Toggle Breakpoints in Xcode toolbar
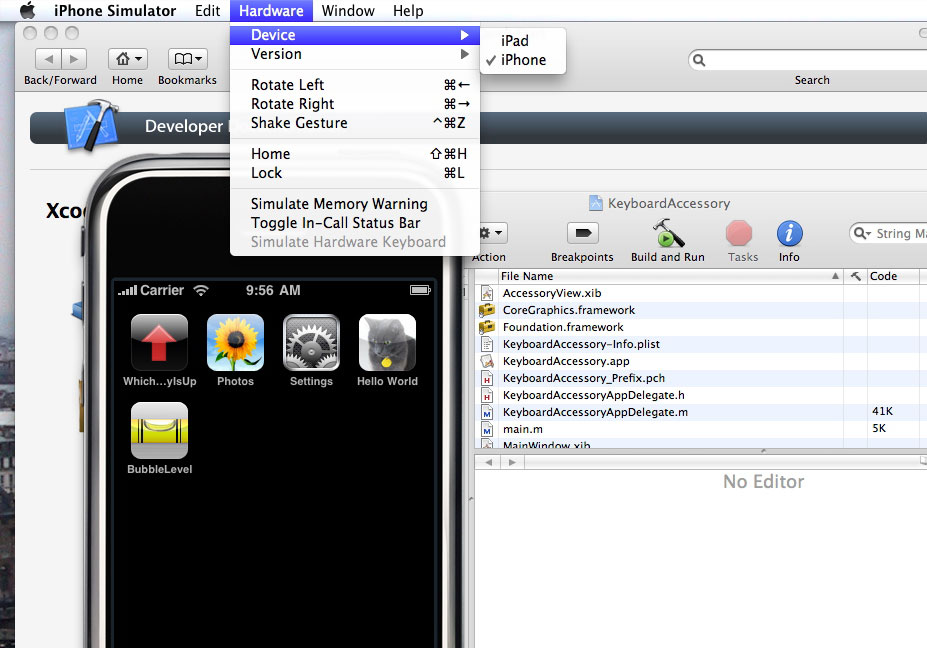Viewport: 927px width, 648px height. click(x=583, y=233)
